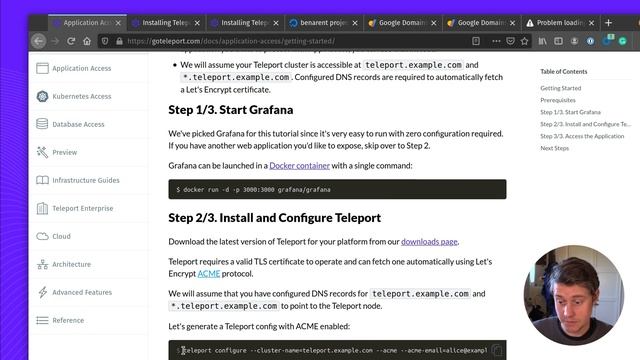The image size is (640, 360).
Task: Bookmark this page with the star icon
Action: tap(524, 41)
